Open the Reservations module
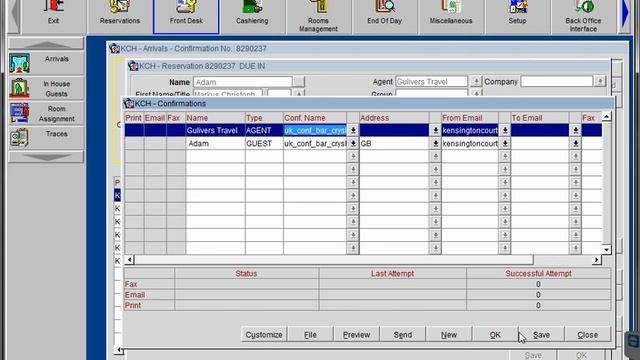Screen dimensions: 640x360 [x=120, y=16]
